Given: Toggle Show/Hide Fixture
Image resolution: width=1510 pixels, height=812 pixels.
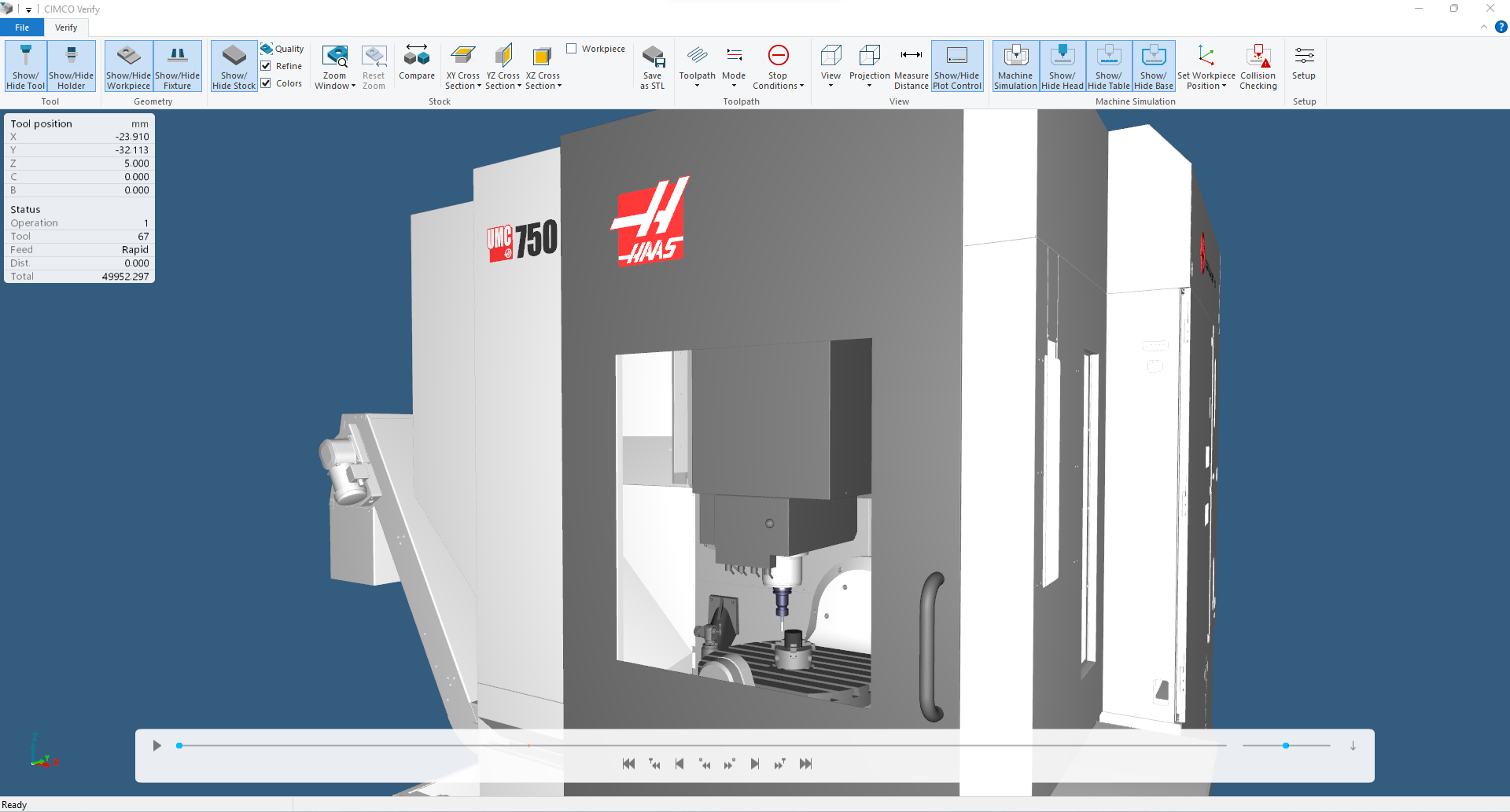Looking at the screenshot, I should click(x=178, y=66).
